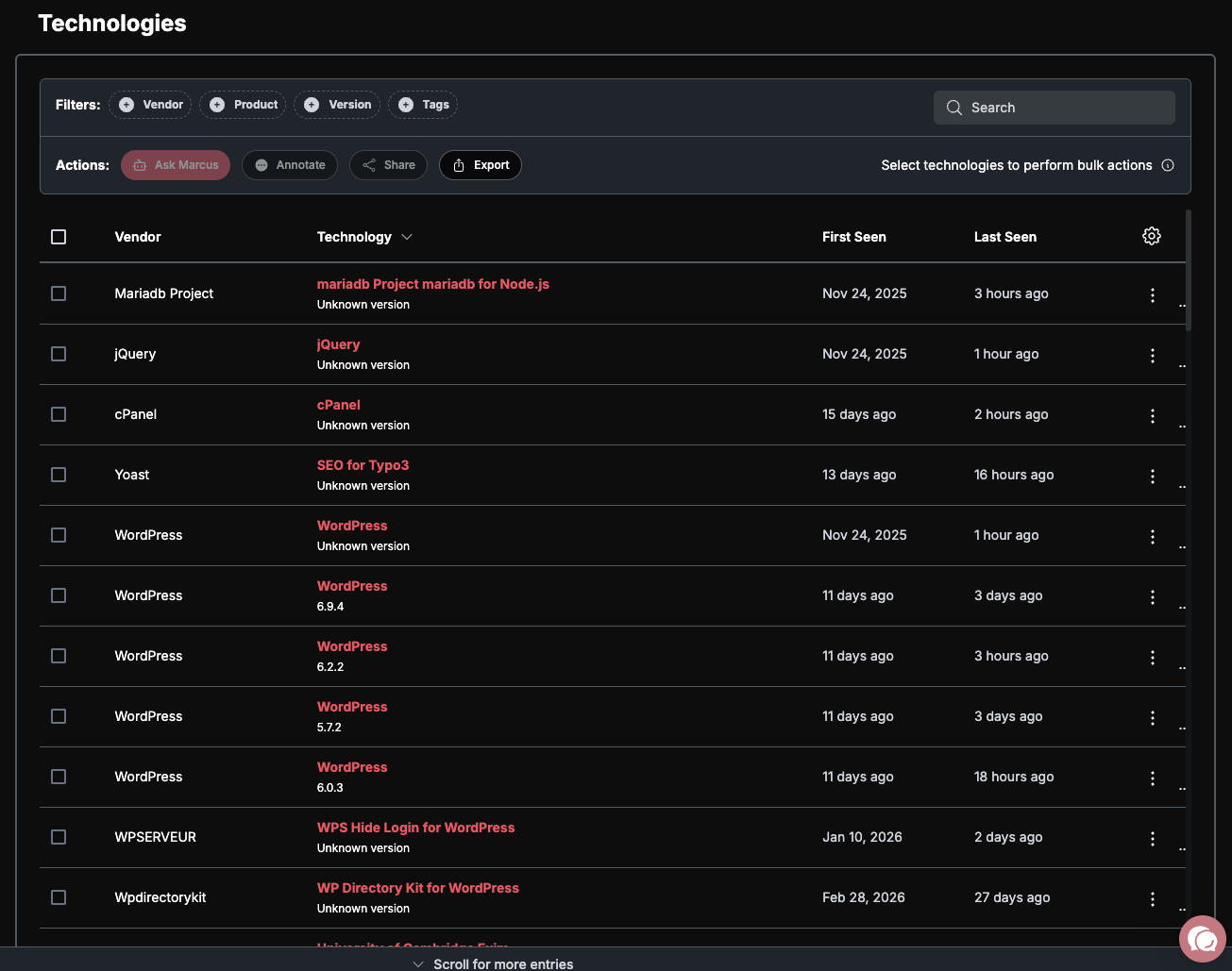The image size is (1232, 971).
Task: Open row menu for WordPress 6.2.2
Action: click(x=1153, y=657)
